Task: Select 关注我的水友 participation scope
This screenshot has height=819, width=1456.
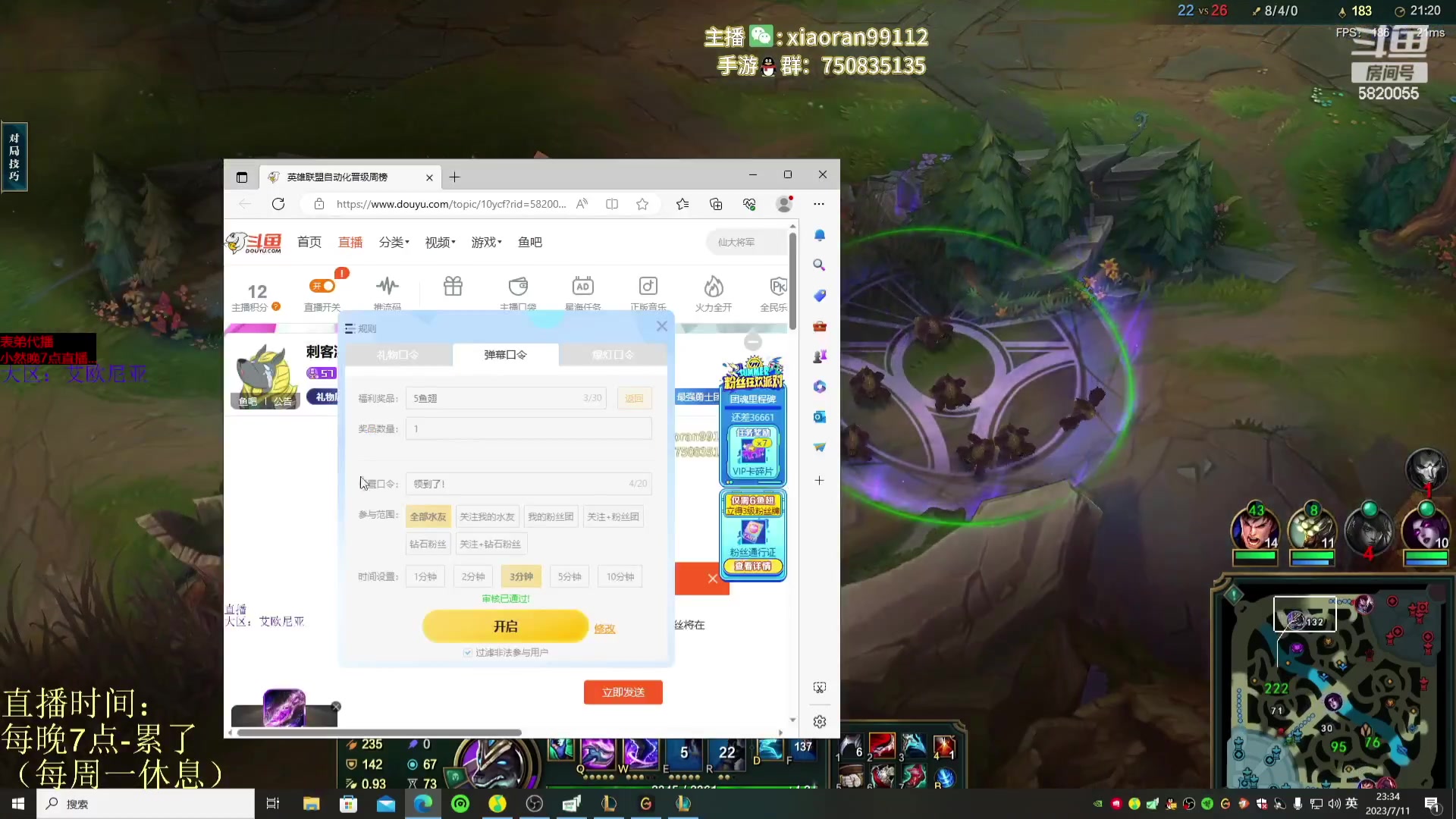Action: (487, 517)
